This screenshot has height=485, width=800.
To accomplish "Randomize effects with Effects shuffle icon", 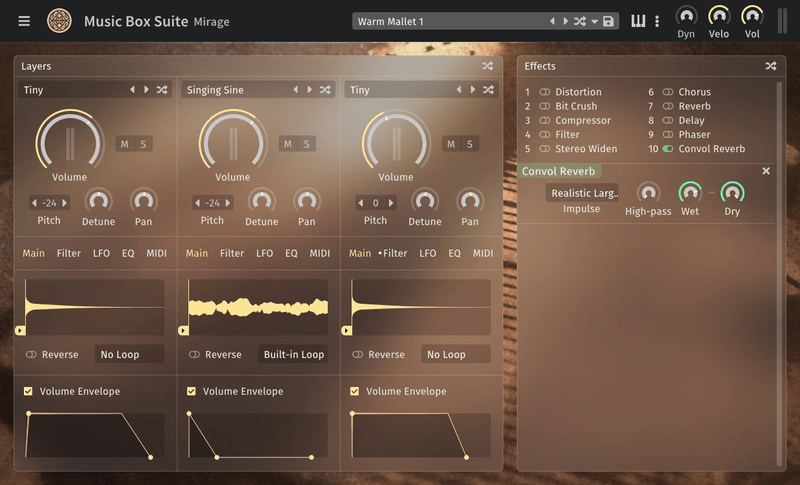I will 771,66.
